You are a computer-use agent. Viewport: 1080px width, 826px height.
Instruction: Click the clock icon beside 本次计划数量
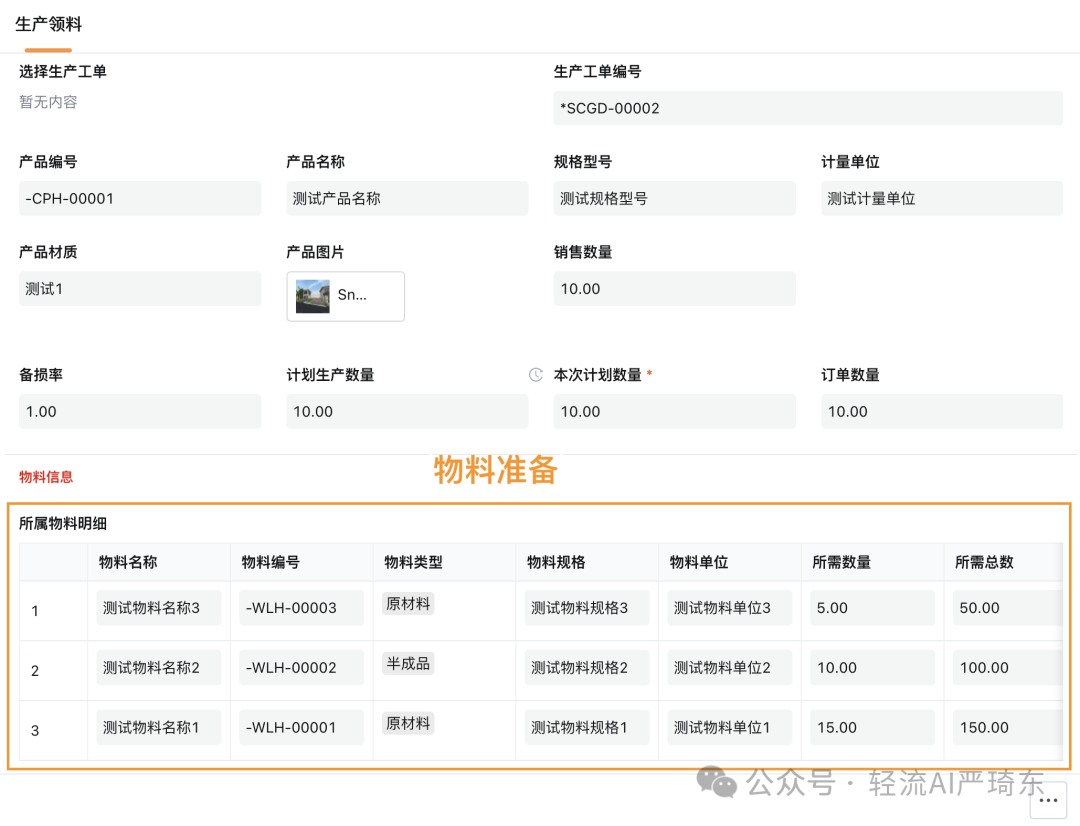point(536,374)
